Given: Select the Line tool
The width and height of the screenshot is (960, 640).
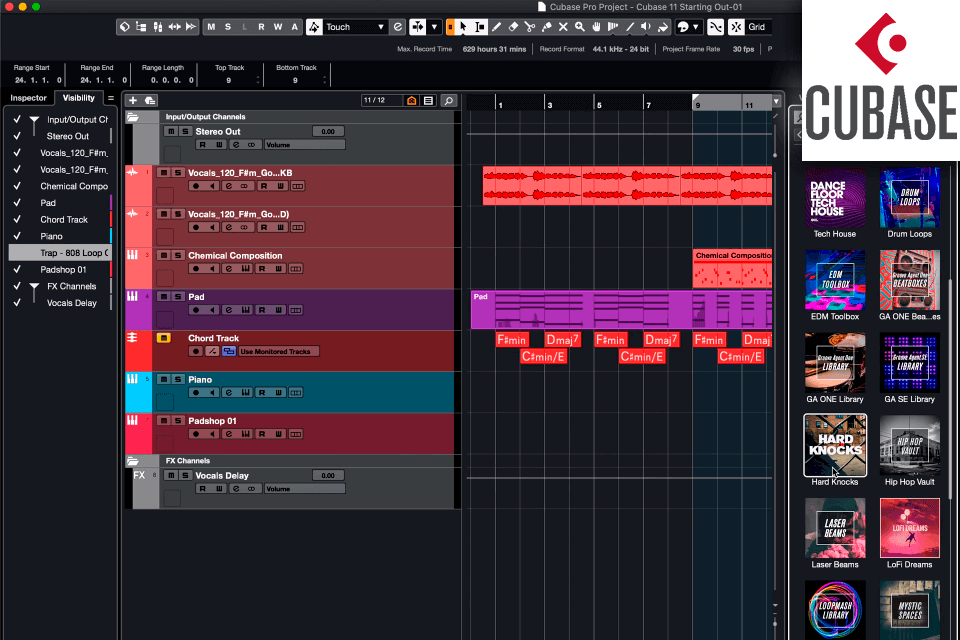Looking at the screenshot, I should [x=629, y=27].
